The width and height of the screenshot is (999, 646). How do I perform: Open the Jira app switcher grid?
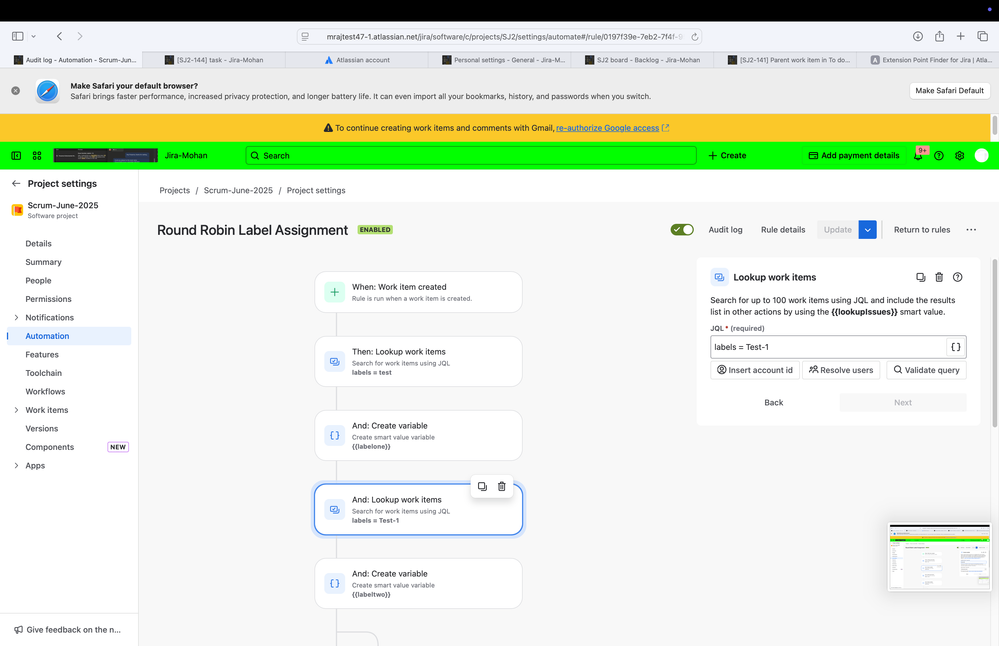[x=37, y=155]
